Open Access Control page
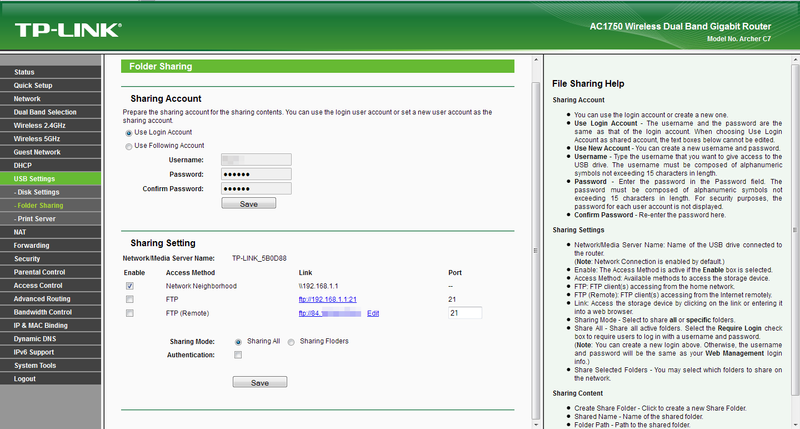Image resolution: width=800 pixels, height=429 pixels. 51,285
